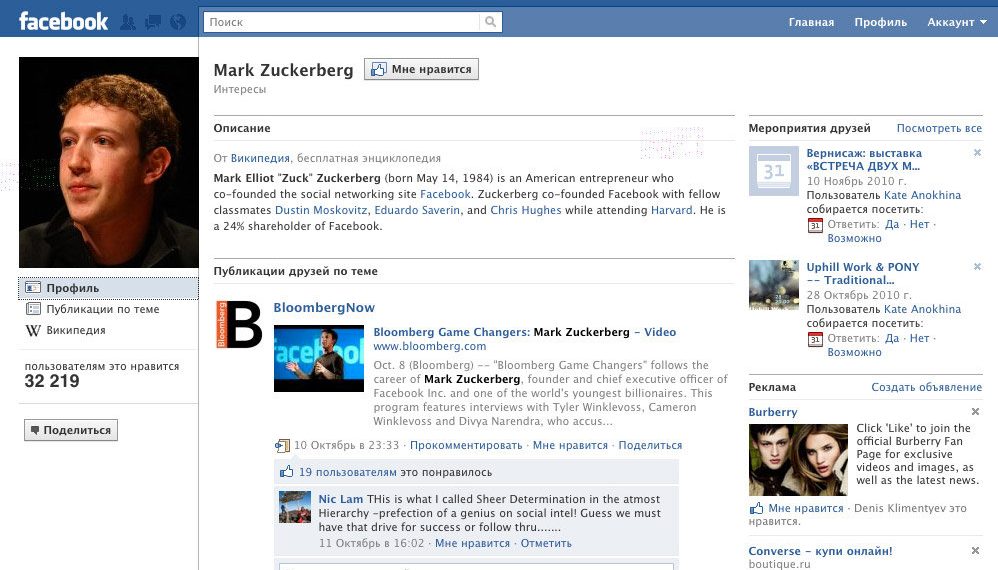Screen dimensions: 998x570
Task: Open the Википедия sidebar item
Action: 75,330
